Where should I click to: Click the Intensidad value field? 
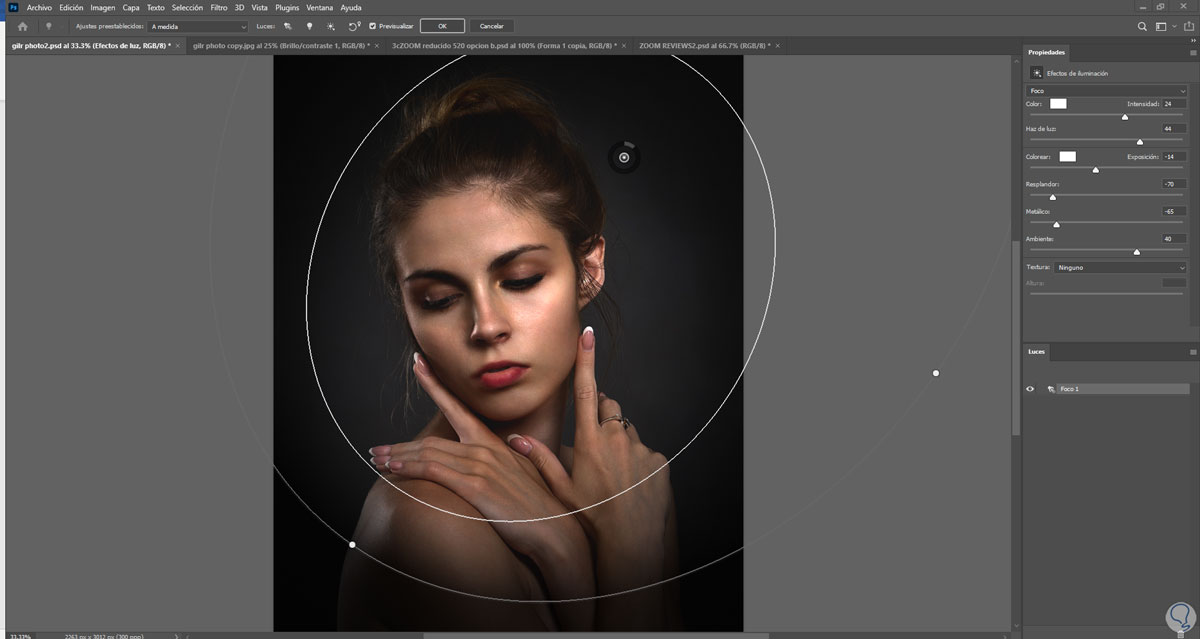(x=1174, y=103)
